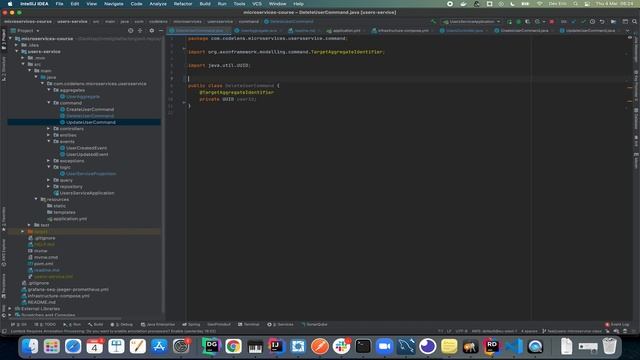Click the Project panel hide (minus) icon
This screenshot has height=360, width=640.
click(x=160, y=31)
